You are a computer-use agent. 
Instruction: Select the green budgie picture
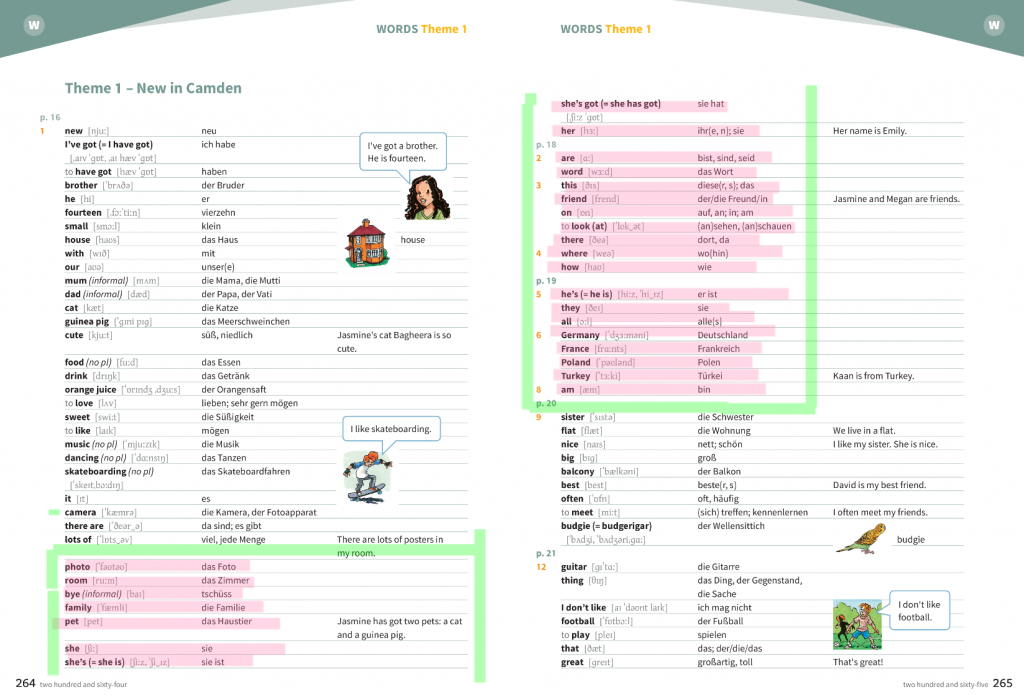pyautogui.click(x=860, y=538)
